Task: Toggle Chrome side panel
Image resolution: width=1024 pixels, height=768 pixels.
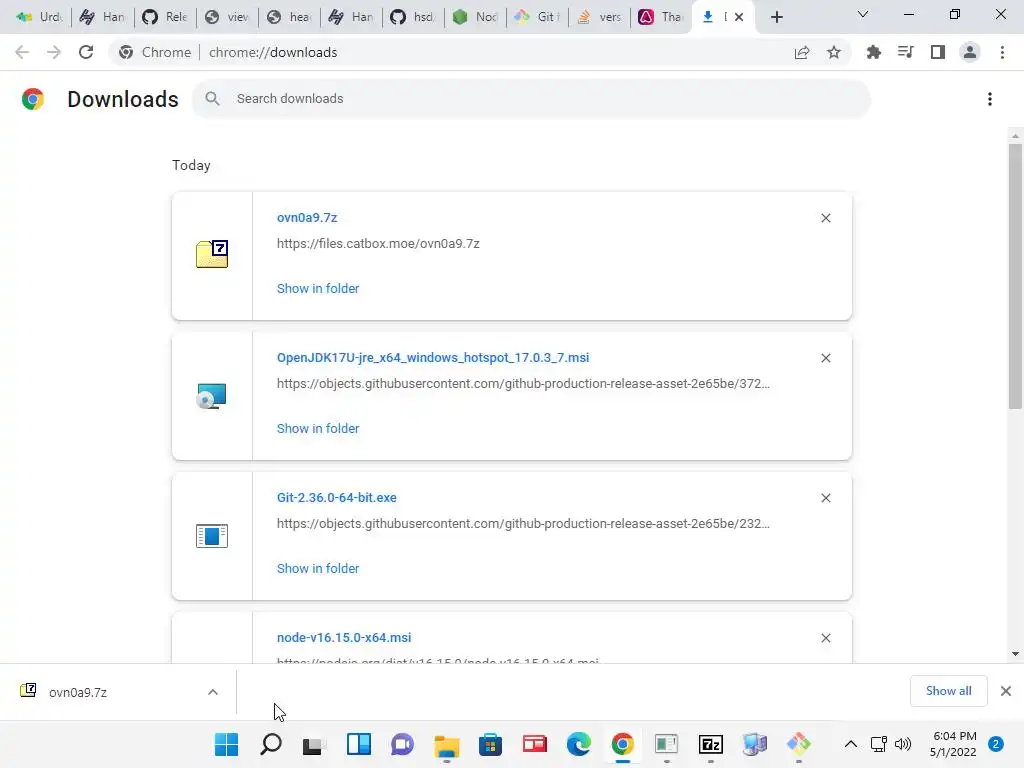Action: 938,52
